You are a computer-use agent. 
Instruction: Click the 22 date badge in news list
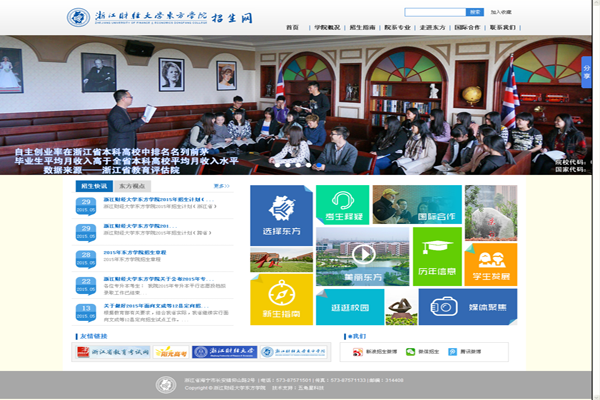[86, 285]
